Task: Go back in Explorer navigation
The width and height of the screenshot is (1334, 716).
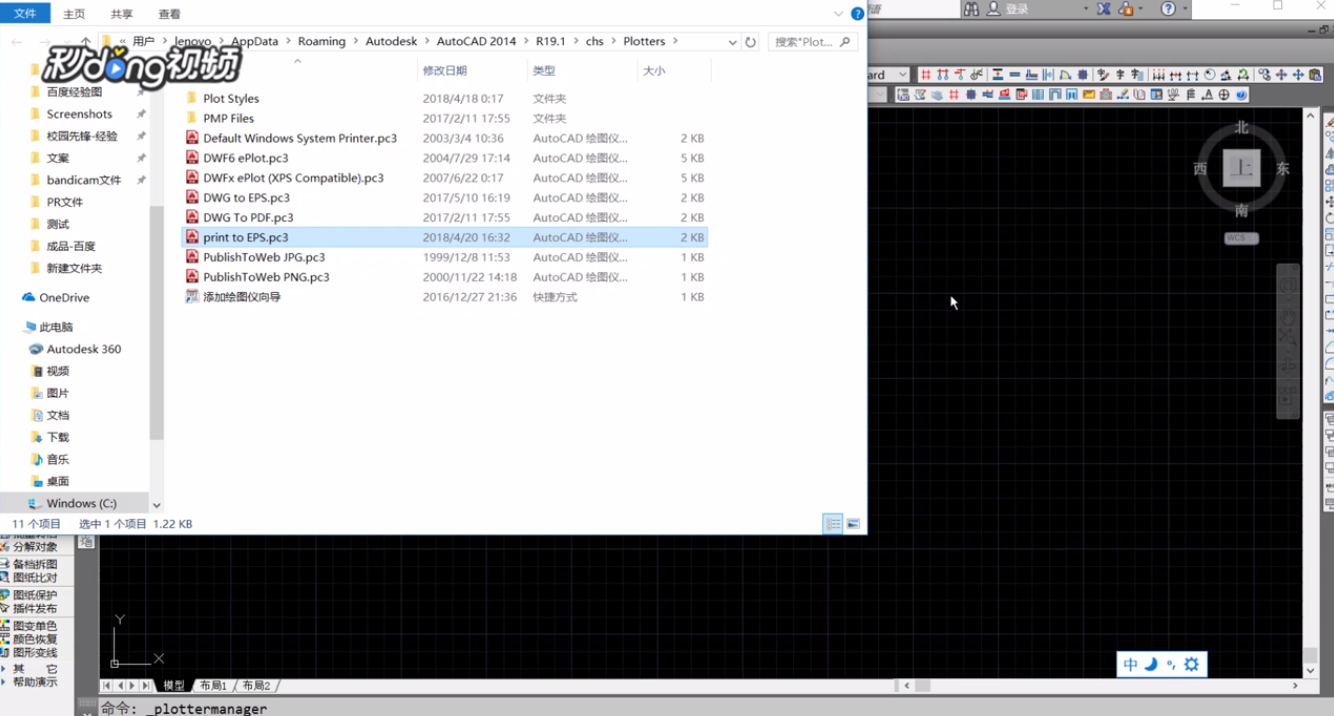Action: (x=16, y=42)
